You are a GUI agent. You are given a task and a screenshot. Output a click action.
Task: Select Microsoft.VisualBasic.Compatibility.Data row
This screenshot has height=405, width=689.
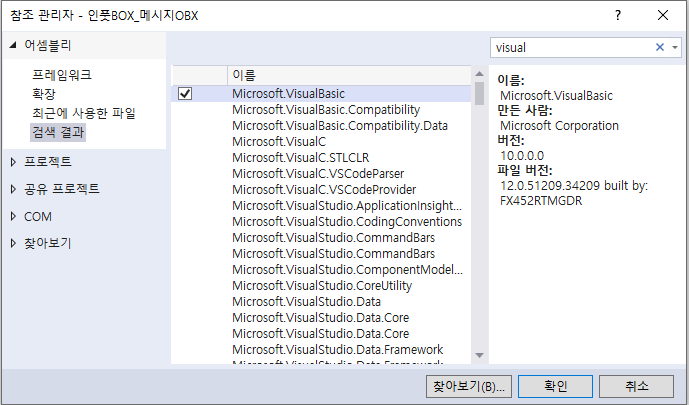(321, 126)
